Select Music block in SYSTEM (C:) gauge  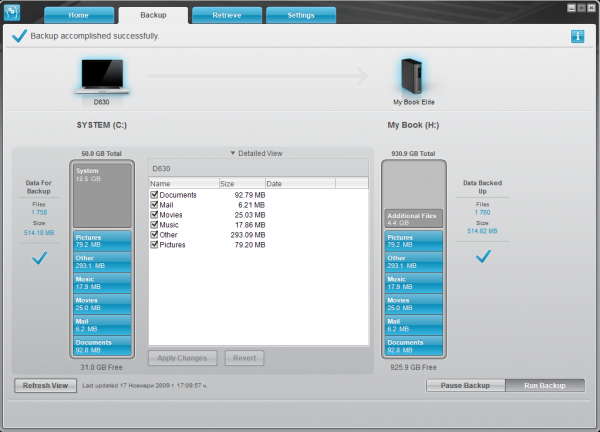click(102, 283)
